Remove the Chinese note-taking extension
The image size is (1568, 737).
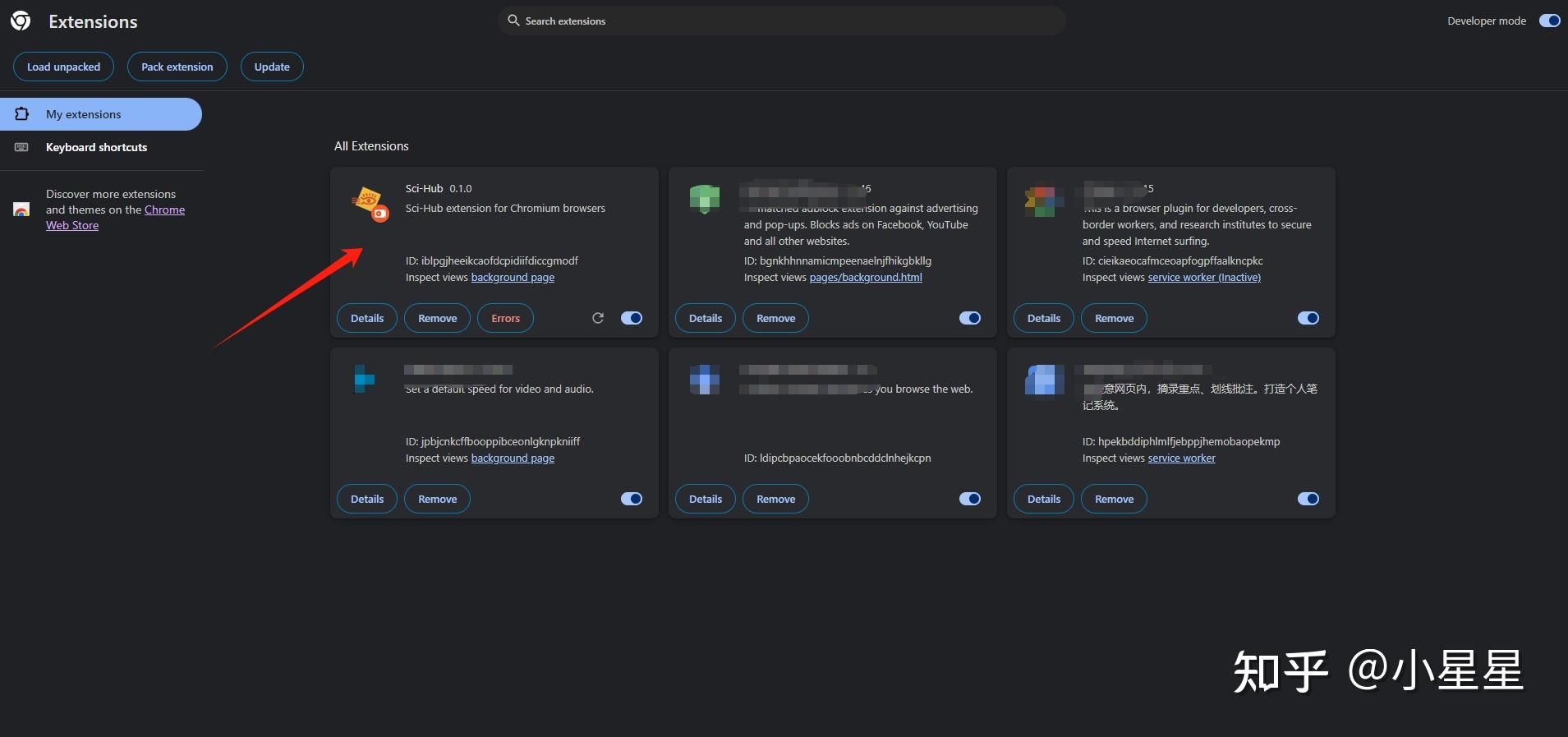click(1114, 499)
